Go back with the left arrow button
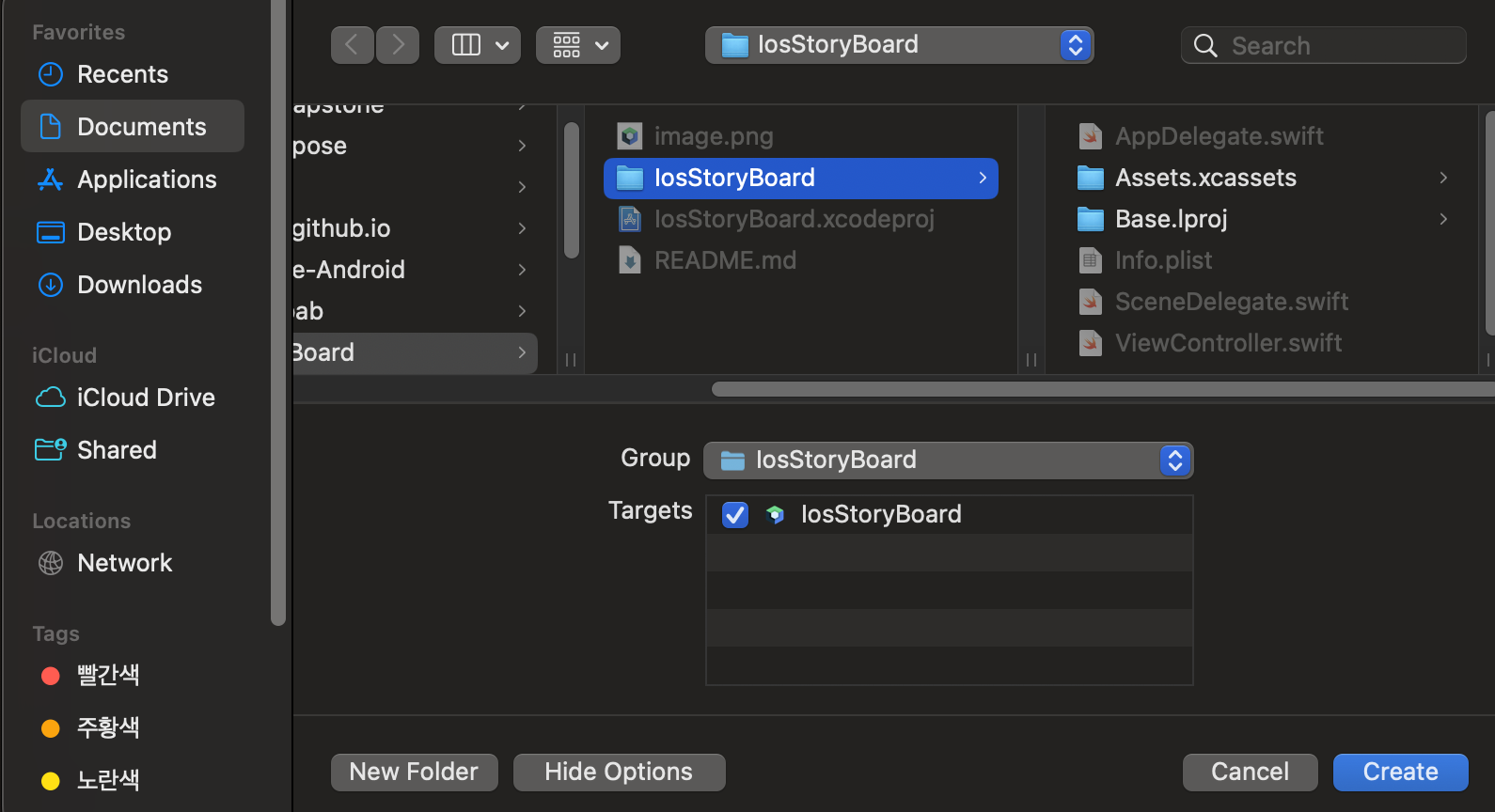Viewport: 1495px width, 812px height. 353,45
